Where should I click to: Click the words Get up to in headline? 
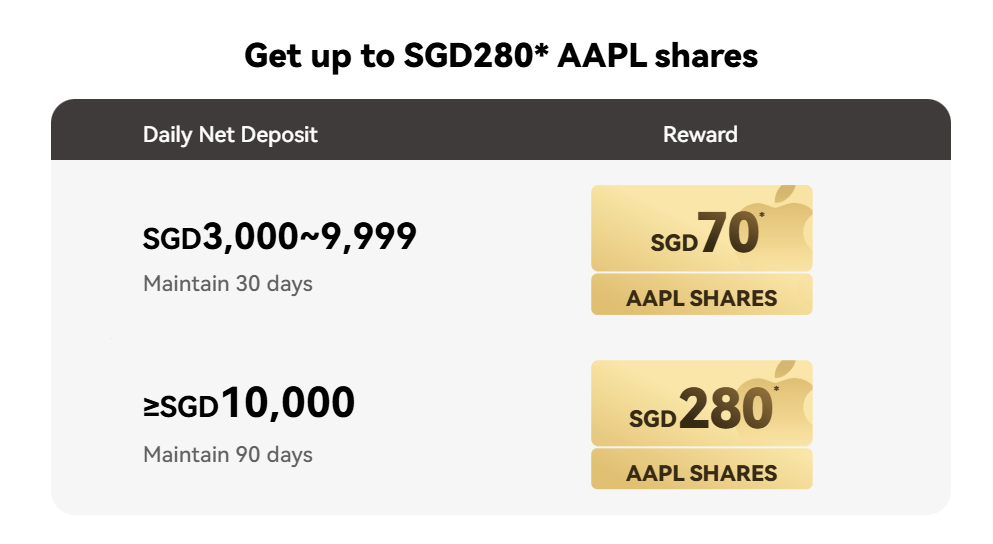coord(319,56)
